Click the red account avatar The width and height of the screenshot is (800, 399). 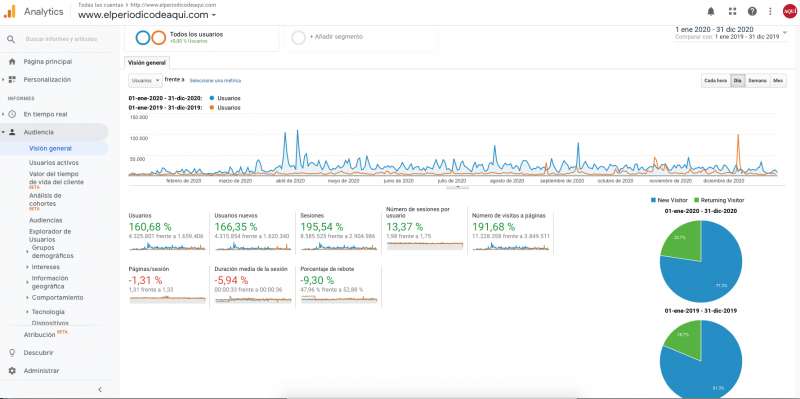pyautogui.click(x=789, y=11)
